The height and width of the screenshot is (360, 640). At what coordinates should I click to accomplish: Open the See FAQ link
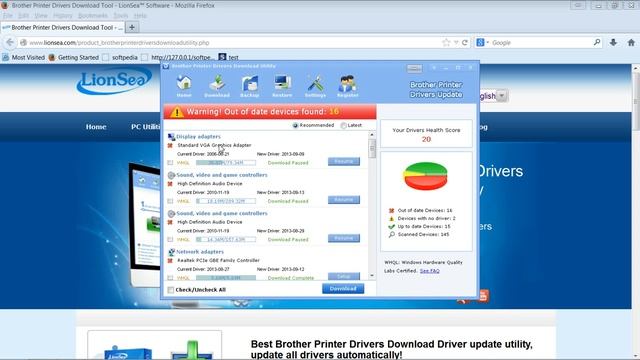429,271
